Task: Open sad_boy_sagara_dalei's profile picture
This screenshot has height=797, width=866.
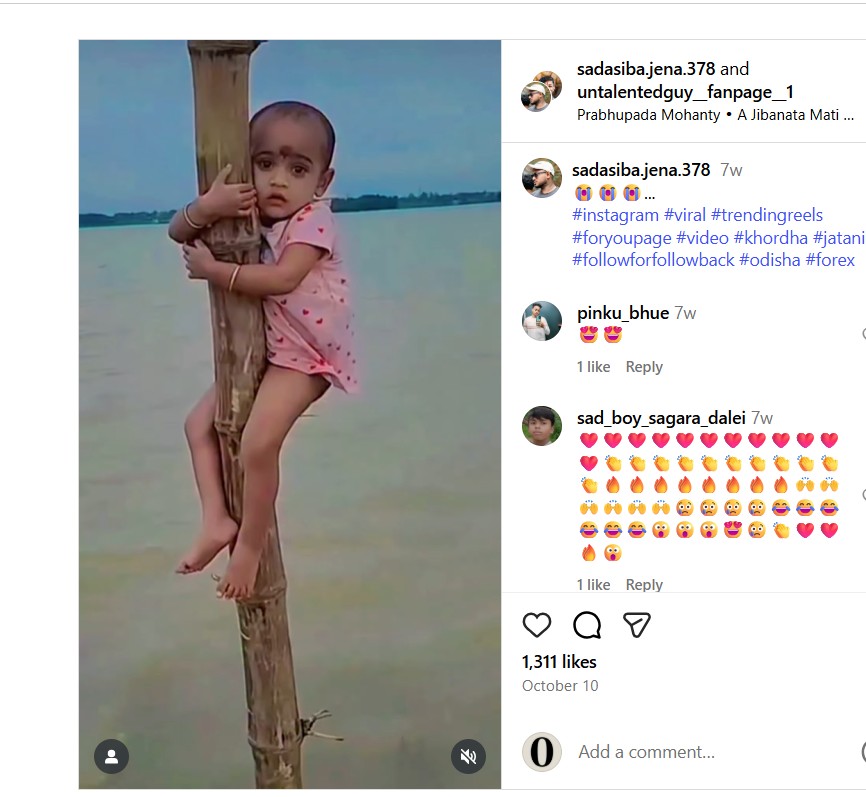Action: (x=542, y=426)
